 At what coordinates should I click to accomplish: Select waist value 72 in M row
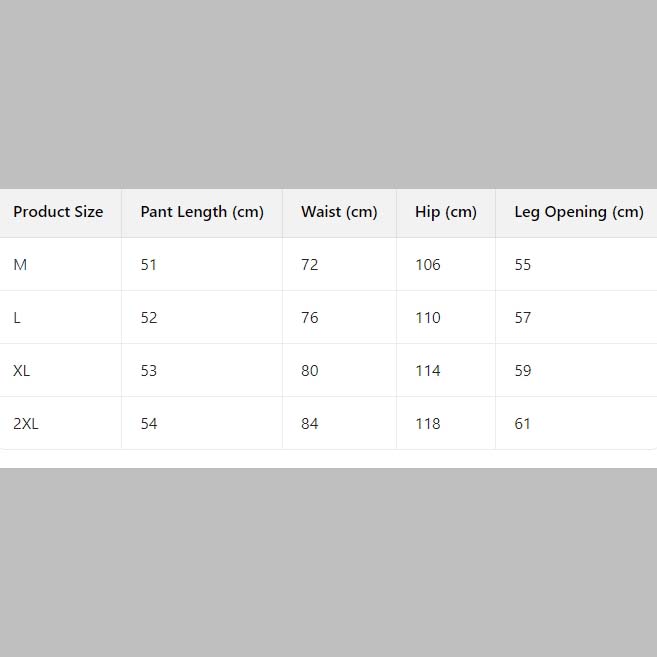coord(310,265)
